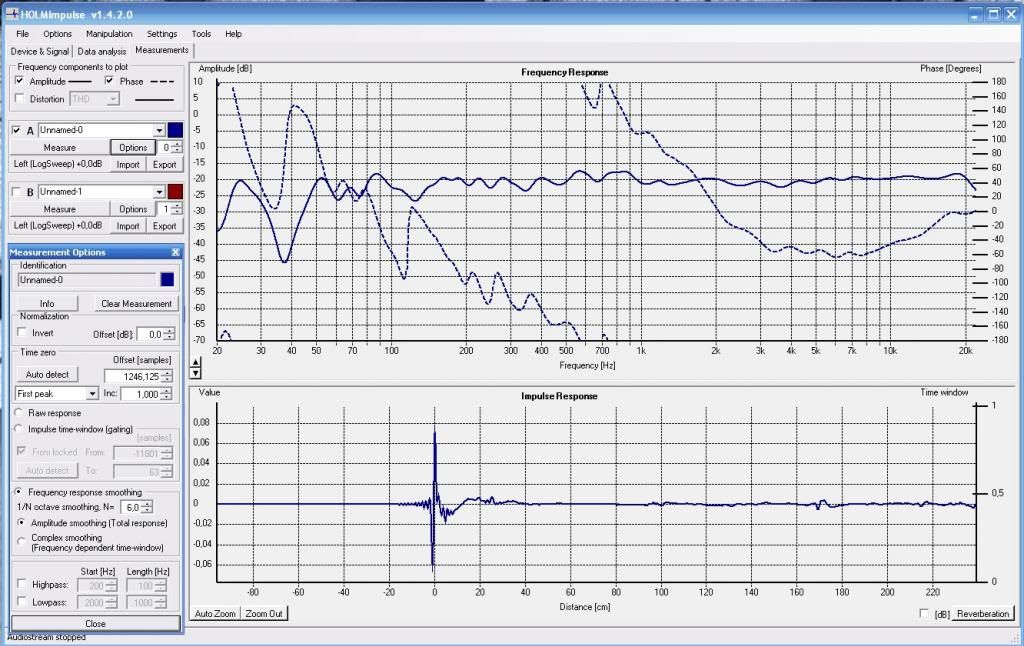Screen dimensions: 1024x646
Task: Click Import button for slot A
Action: 128,165
